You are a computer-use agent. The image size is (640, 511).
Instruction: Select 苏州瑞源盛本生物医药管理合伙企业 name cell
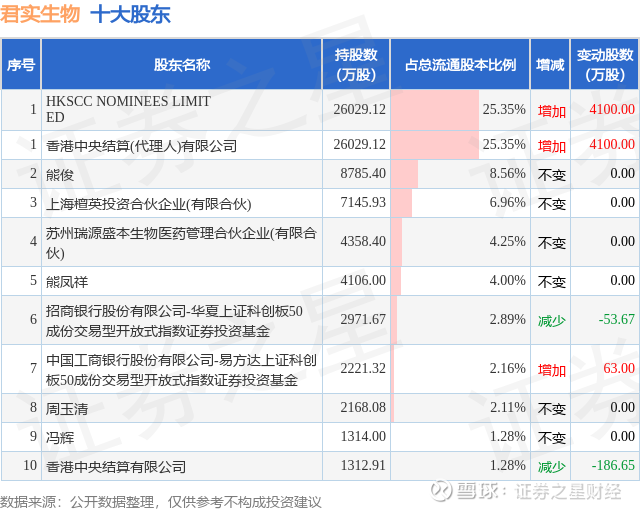pos(181,242)
